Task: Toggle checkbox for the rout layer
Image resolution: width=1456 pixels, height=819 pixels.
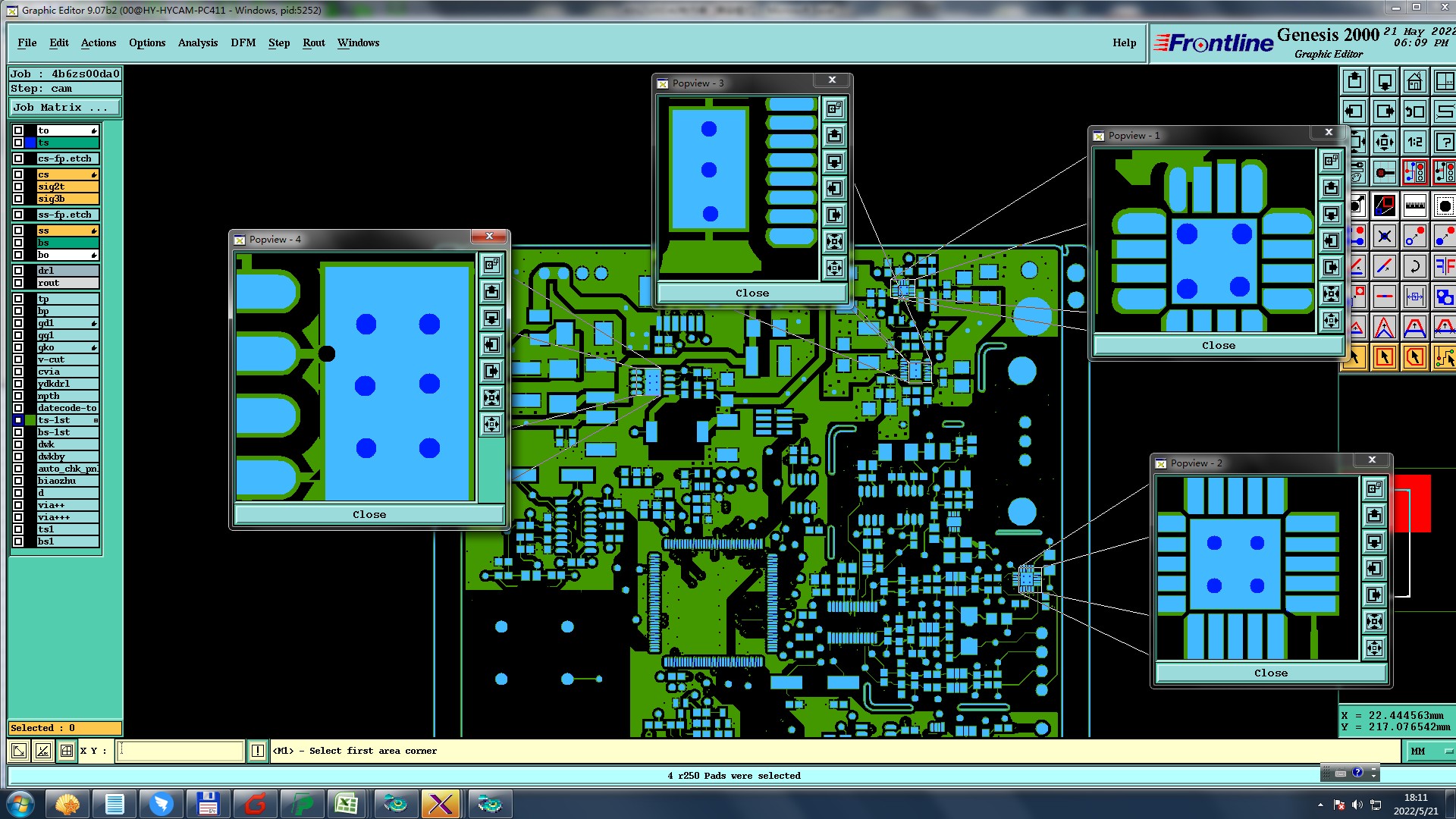Action: click(18, 283)
